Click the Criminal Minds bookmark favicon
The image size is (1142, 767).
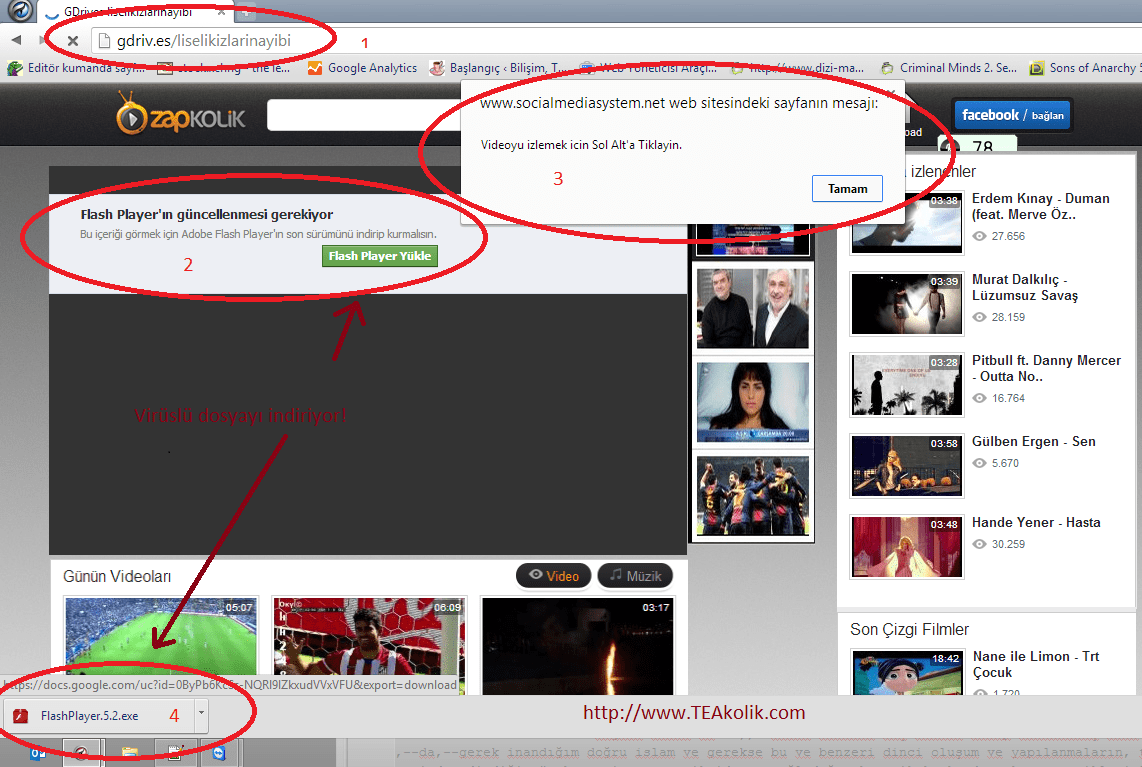887,68
